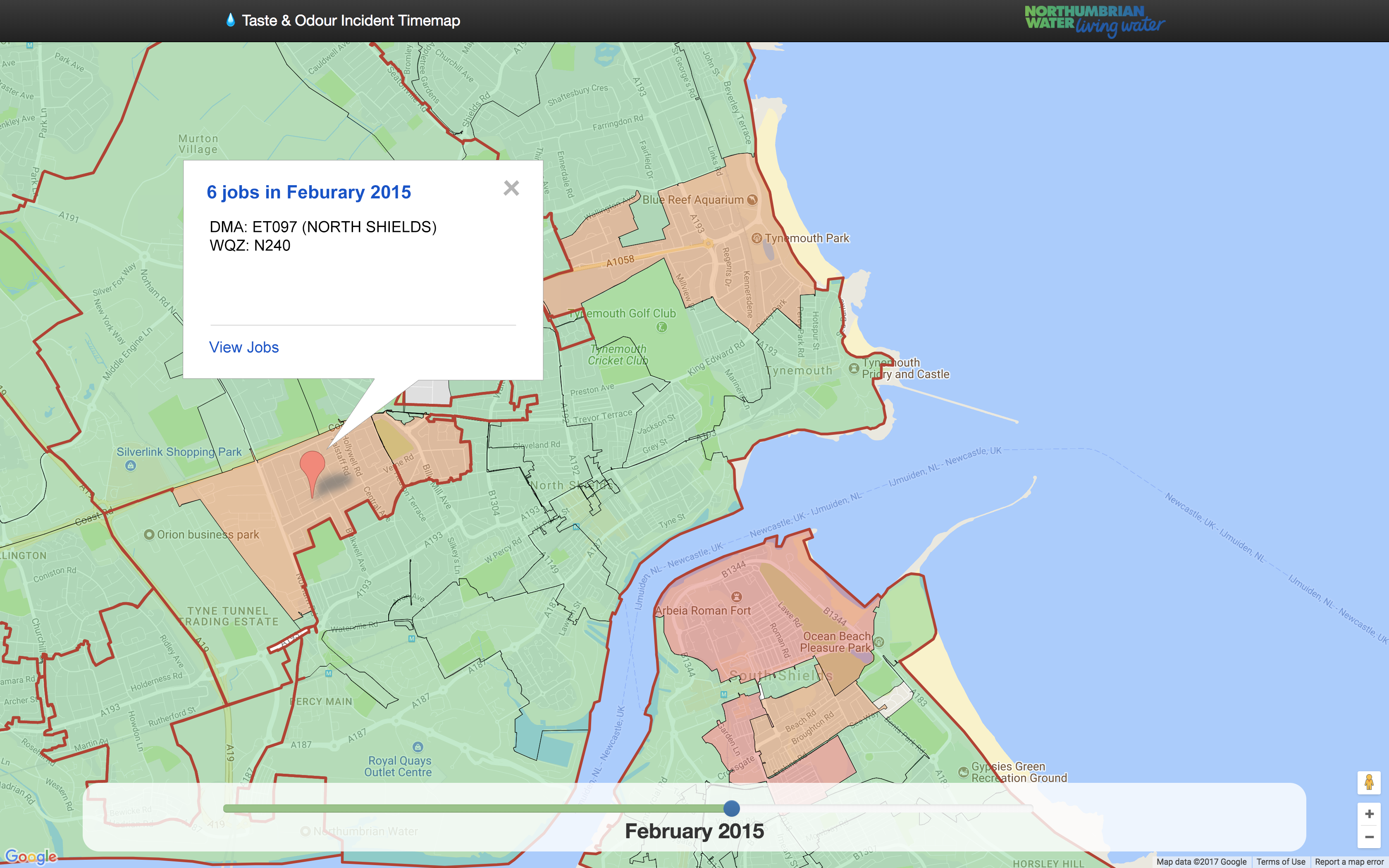Close the jobs info popup
Screen dimensions: 1389x868
[511, 188]
